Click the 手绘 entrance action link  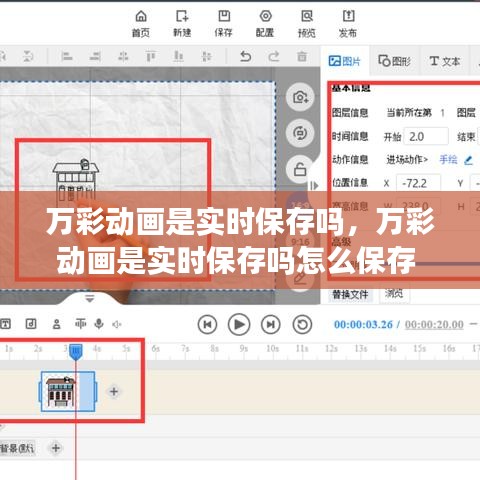[x=448, y=160]
